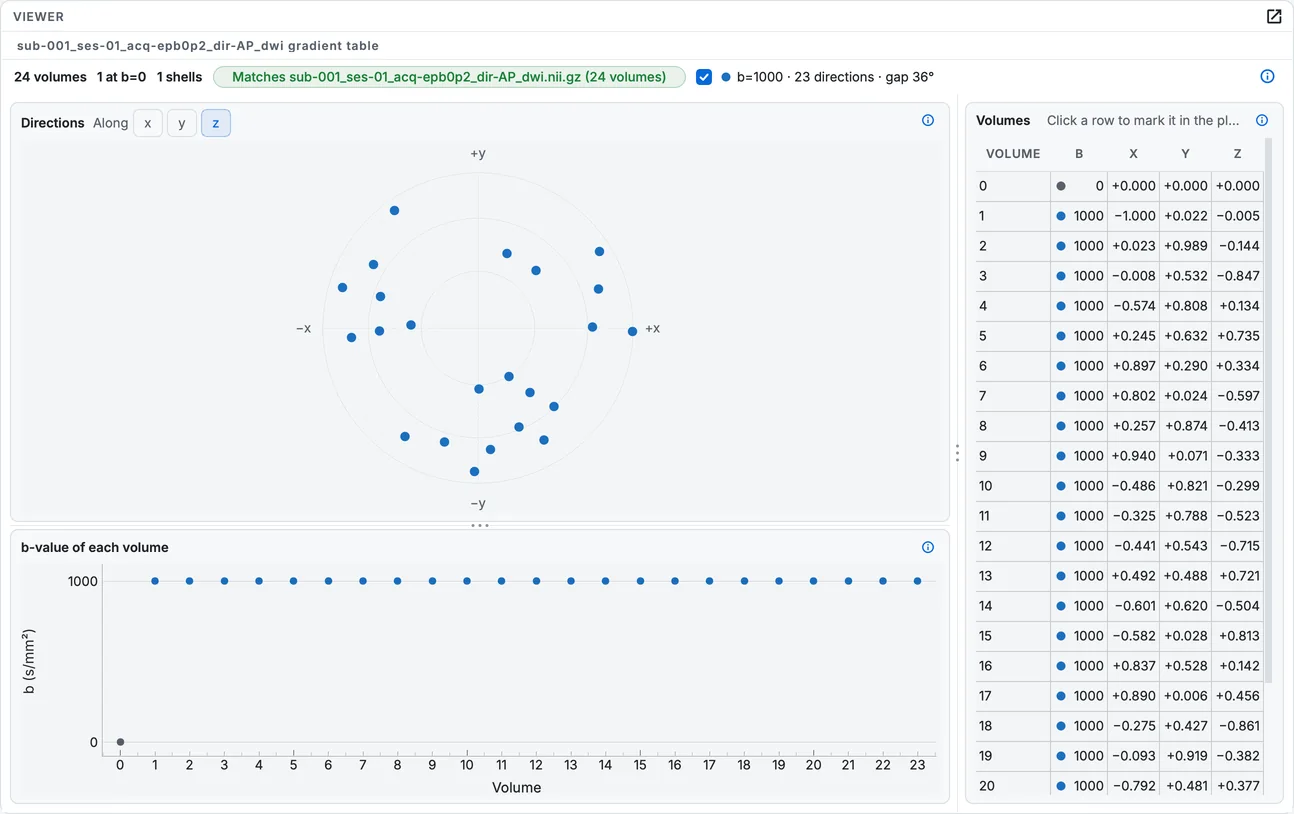
Task: Mark the volume 0 row in the table
Action: [x=1120, y=186]
